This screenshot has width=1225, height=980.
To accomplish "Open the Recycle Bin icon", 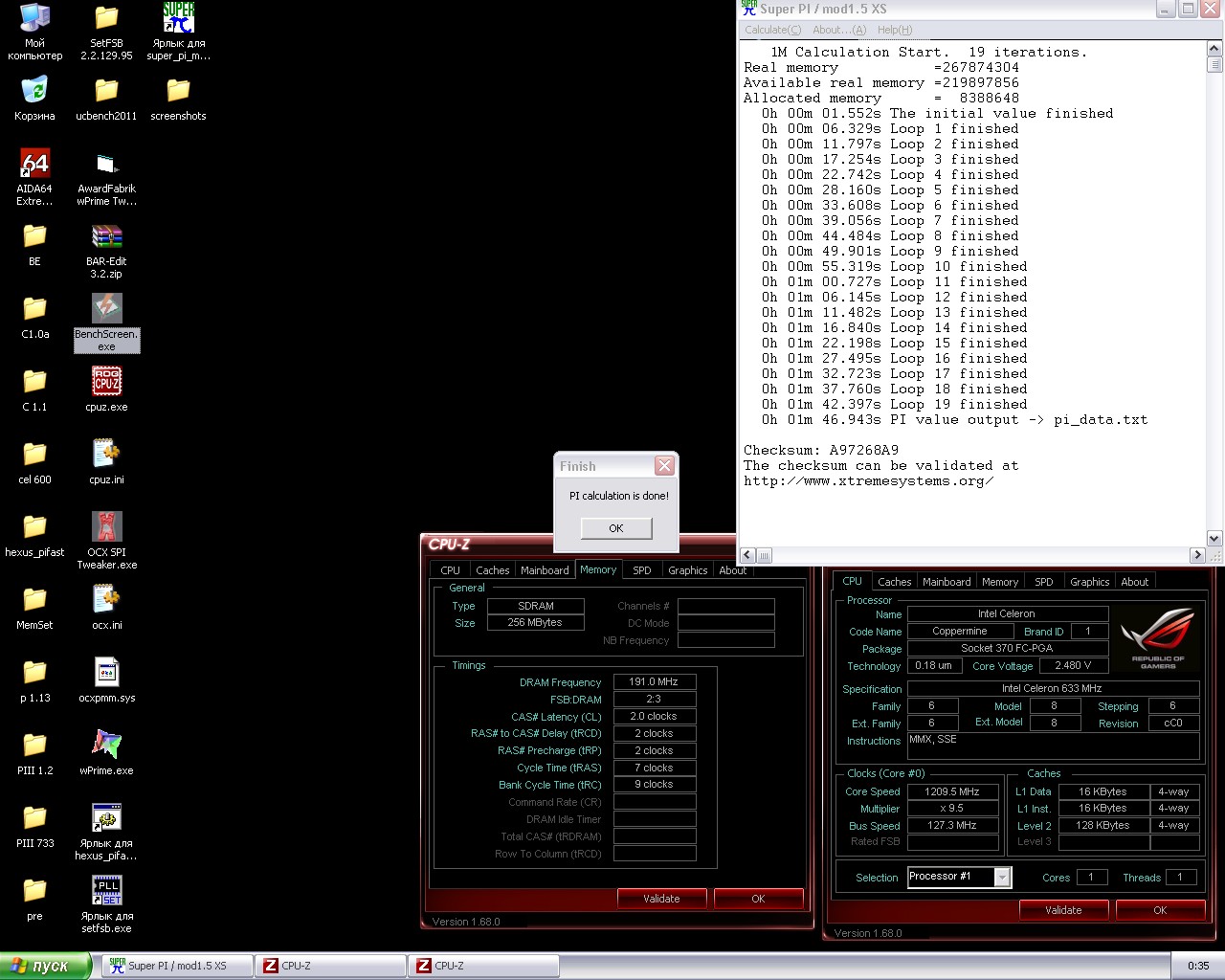I will (34, 99).
